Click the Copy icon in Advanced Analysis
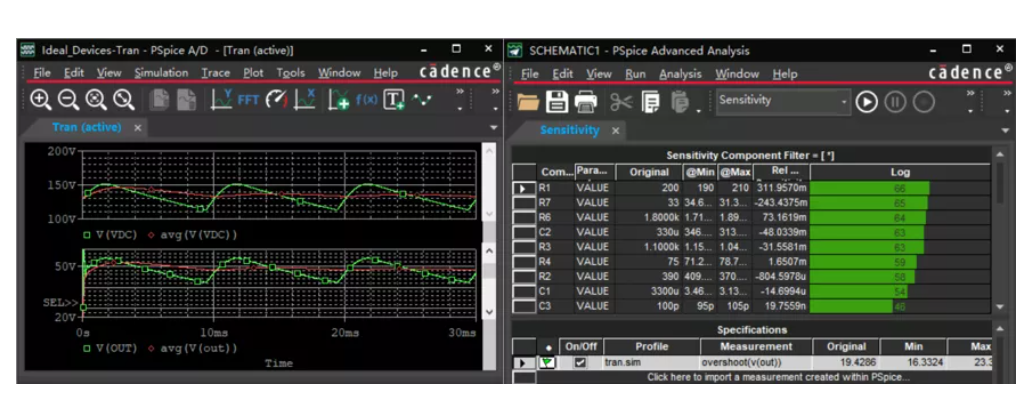Viewport: 1027px width, 403px height. pos(650,102)
